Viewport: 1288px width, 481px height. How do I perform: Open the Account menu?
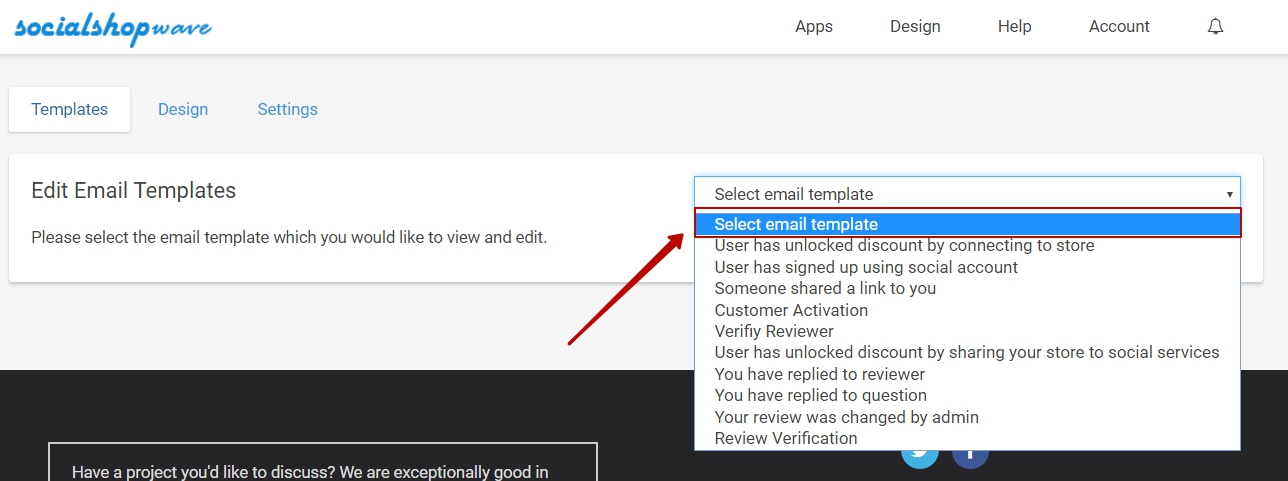point(1119,27)
